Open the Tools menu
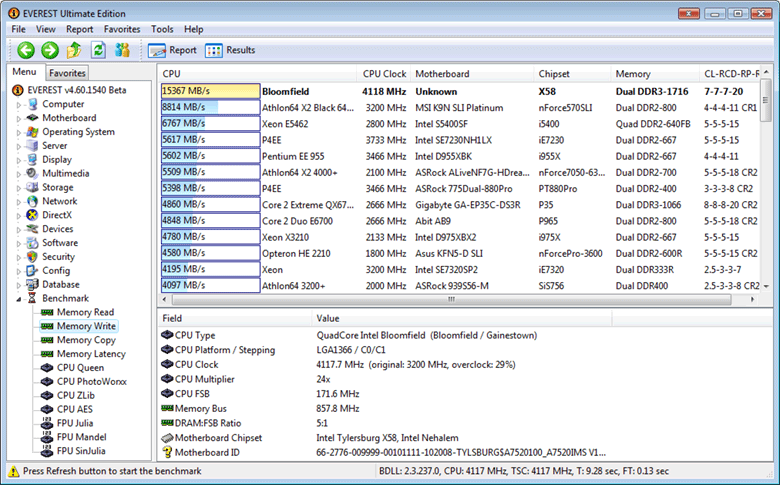Viewport: 780px width, 485px height. click(x=162, y=29)
